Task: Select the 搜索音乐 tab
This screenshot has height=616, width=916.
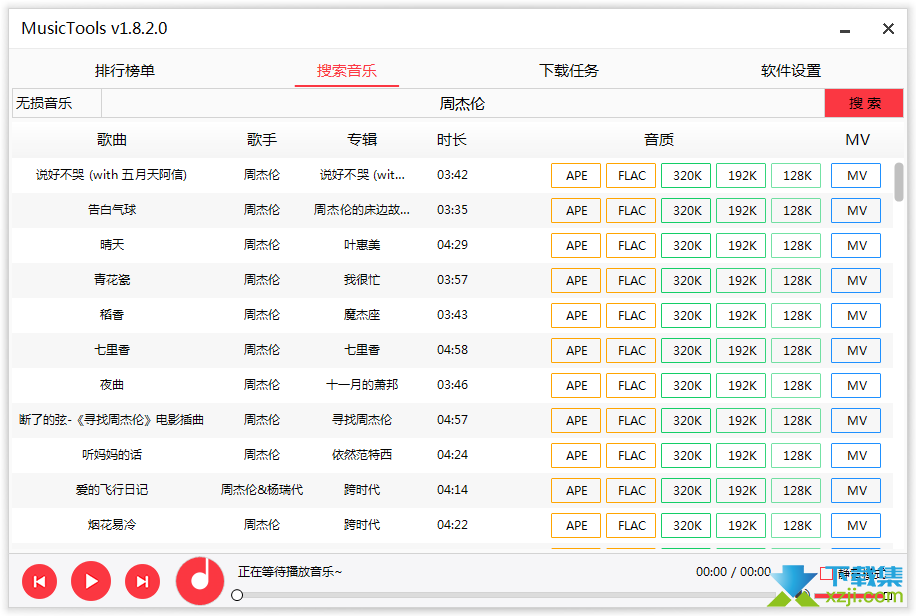Action: (346, 71)
